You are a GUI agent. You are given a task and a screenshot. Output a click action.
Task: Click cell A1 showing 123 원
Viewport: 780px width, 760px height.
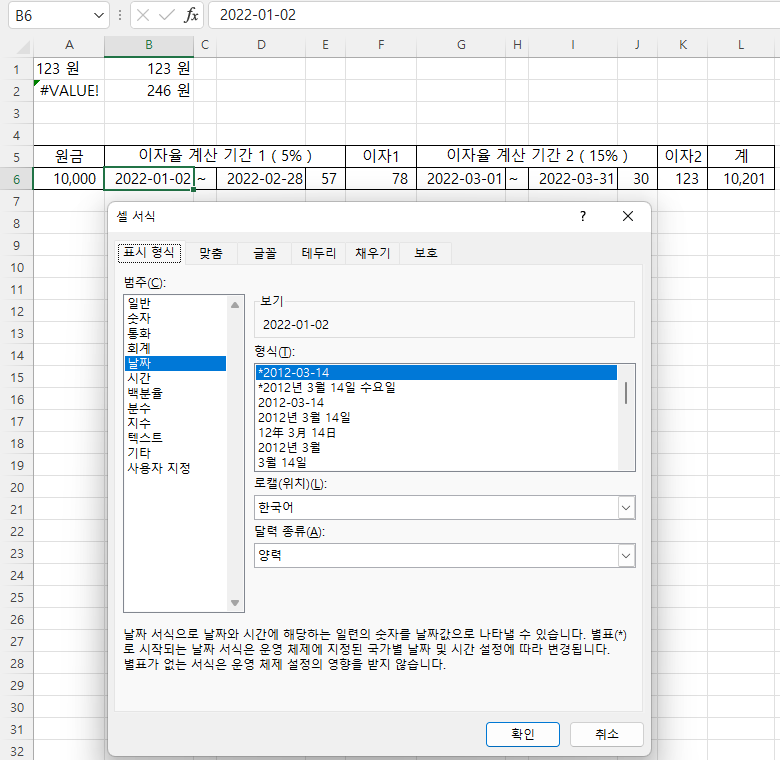coord(69,69)
